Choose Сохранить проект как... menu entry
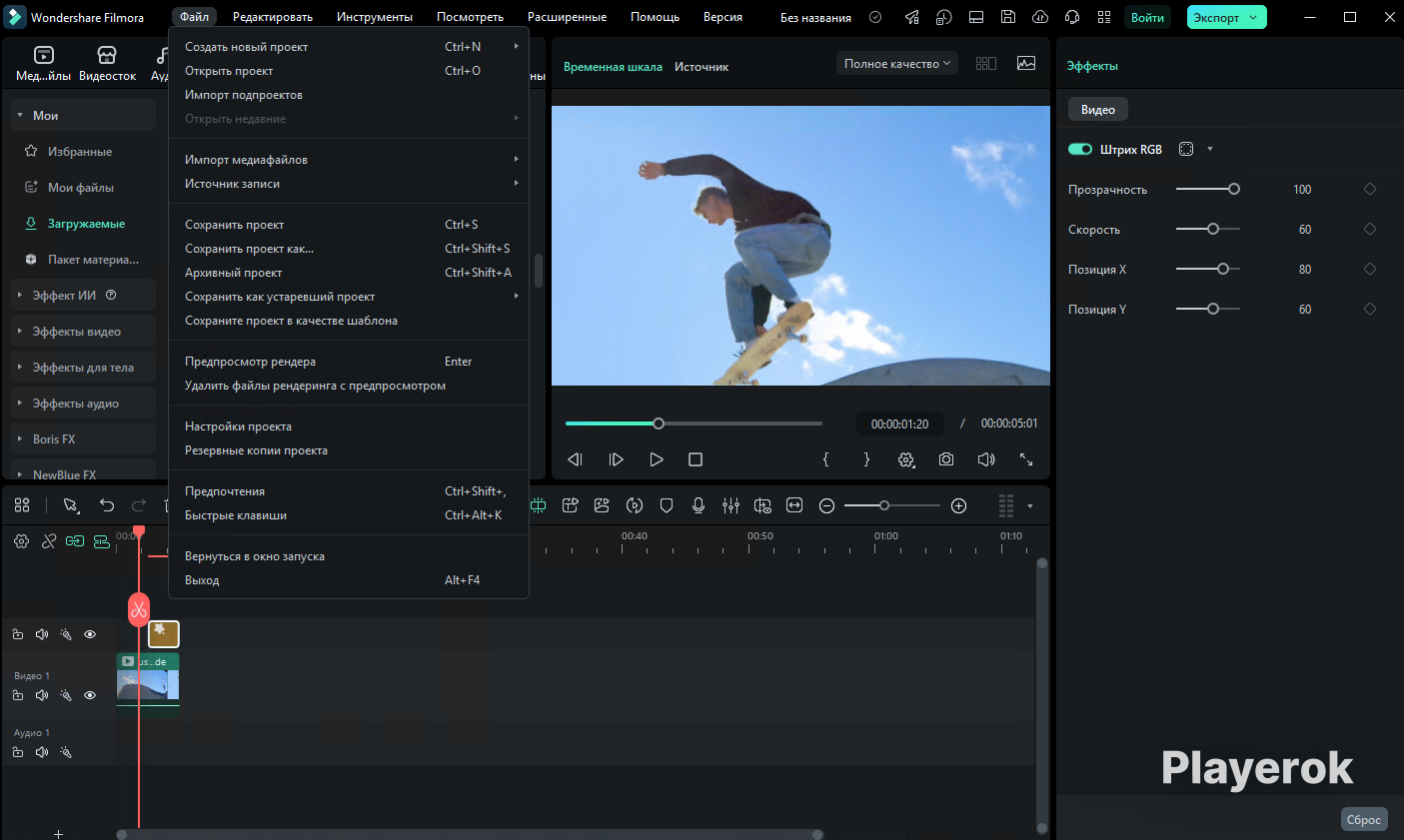 click(348, 249)
